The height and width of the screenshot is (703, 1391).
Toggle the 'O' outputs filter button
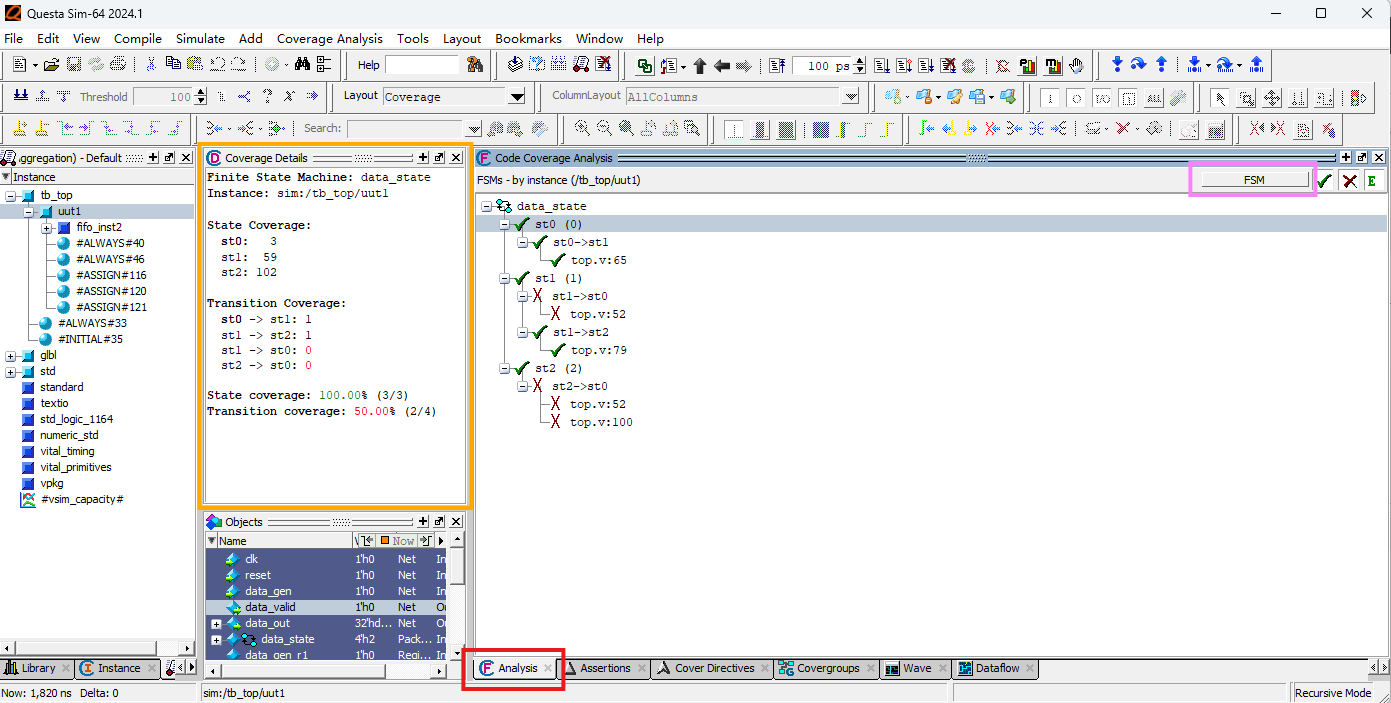tap(1076, 98)
